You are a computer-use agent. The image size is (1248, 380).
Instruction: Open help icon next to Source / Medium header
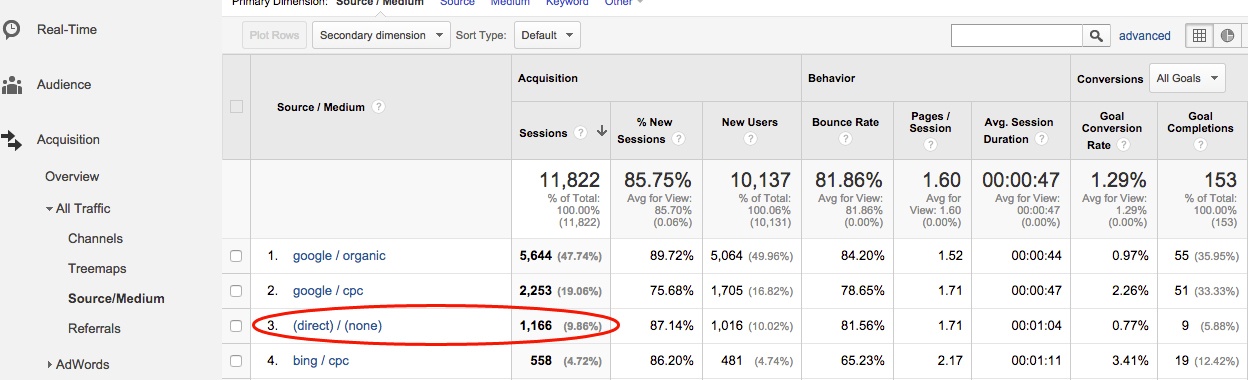pos(379,107)
